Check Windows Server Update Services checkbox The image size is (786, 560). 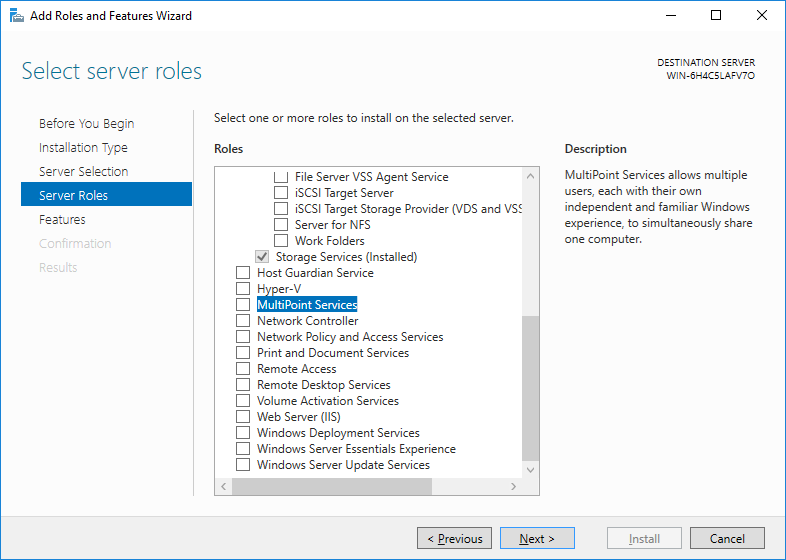[243, 465]
